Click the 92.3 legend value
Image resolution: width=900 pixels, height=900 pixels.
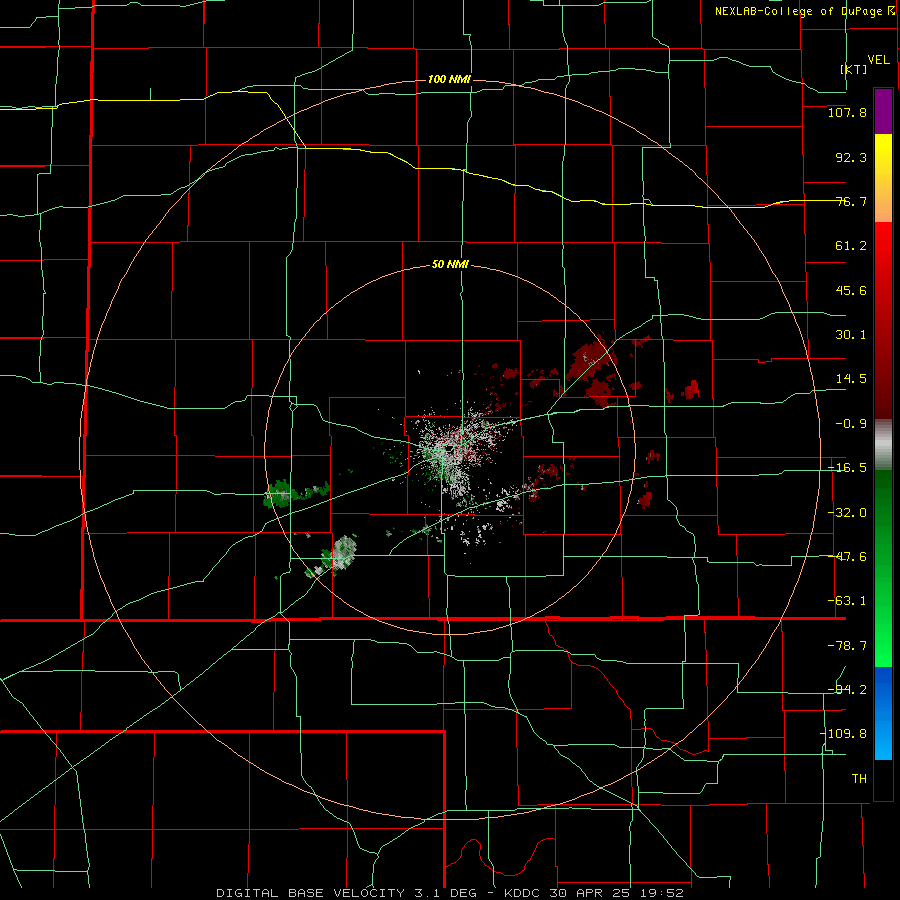(x=851, y=157)
